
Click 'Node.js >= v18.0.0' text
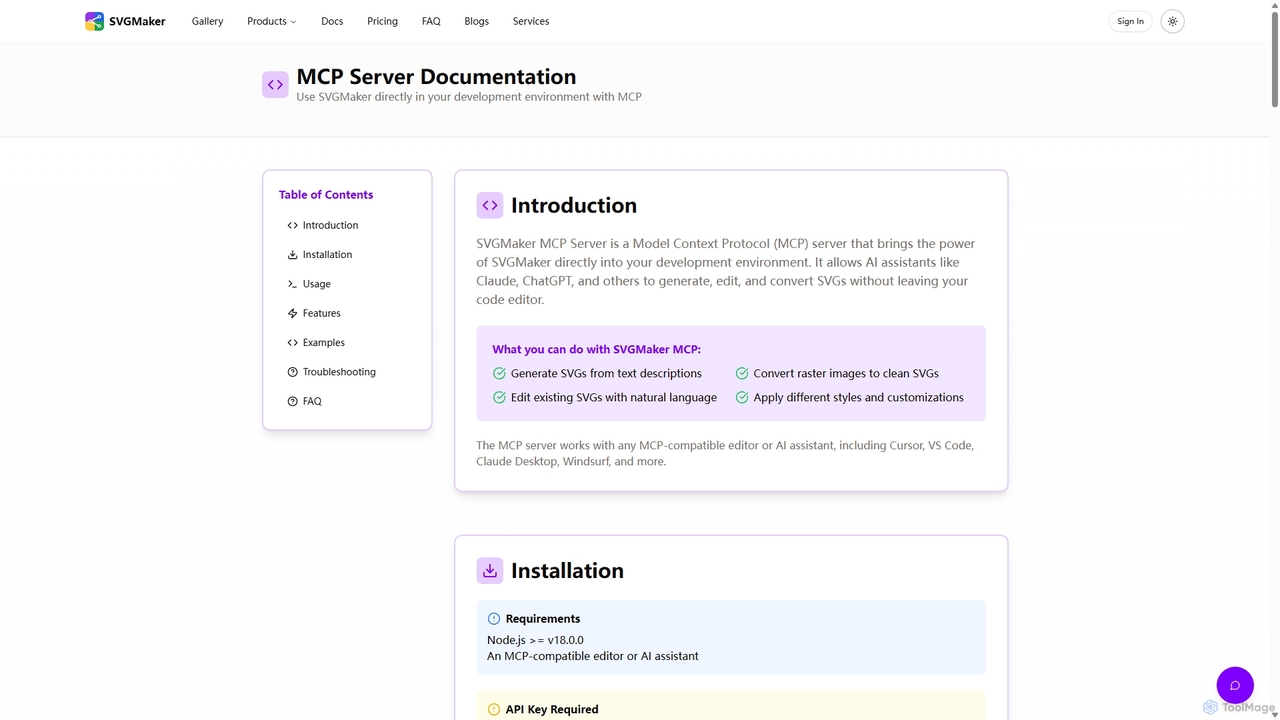pyautogui.click(x=535, y=640)
